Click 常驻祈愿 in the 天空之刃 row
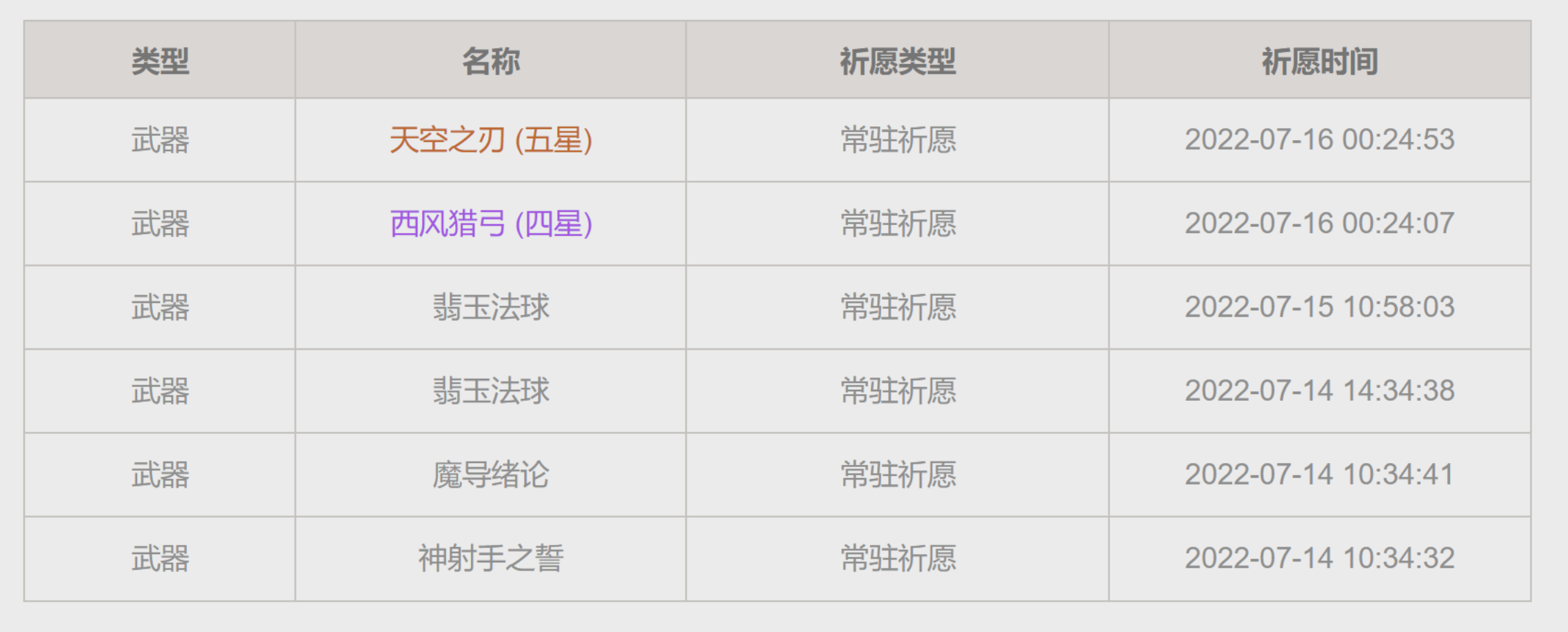Viewport: 1568px width, 632px height. tap(898, 140)
